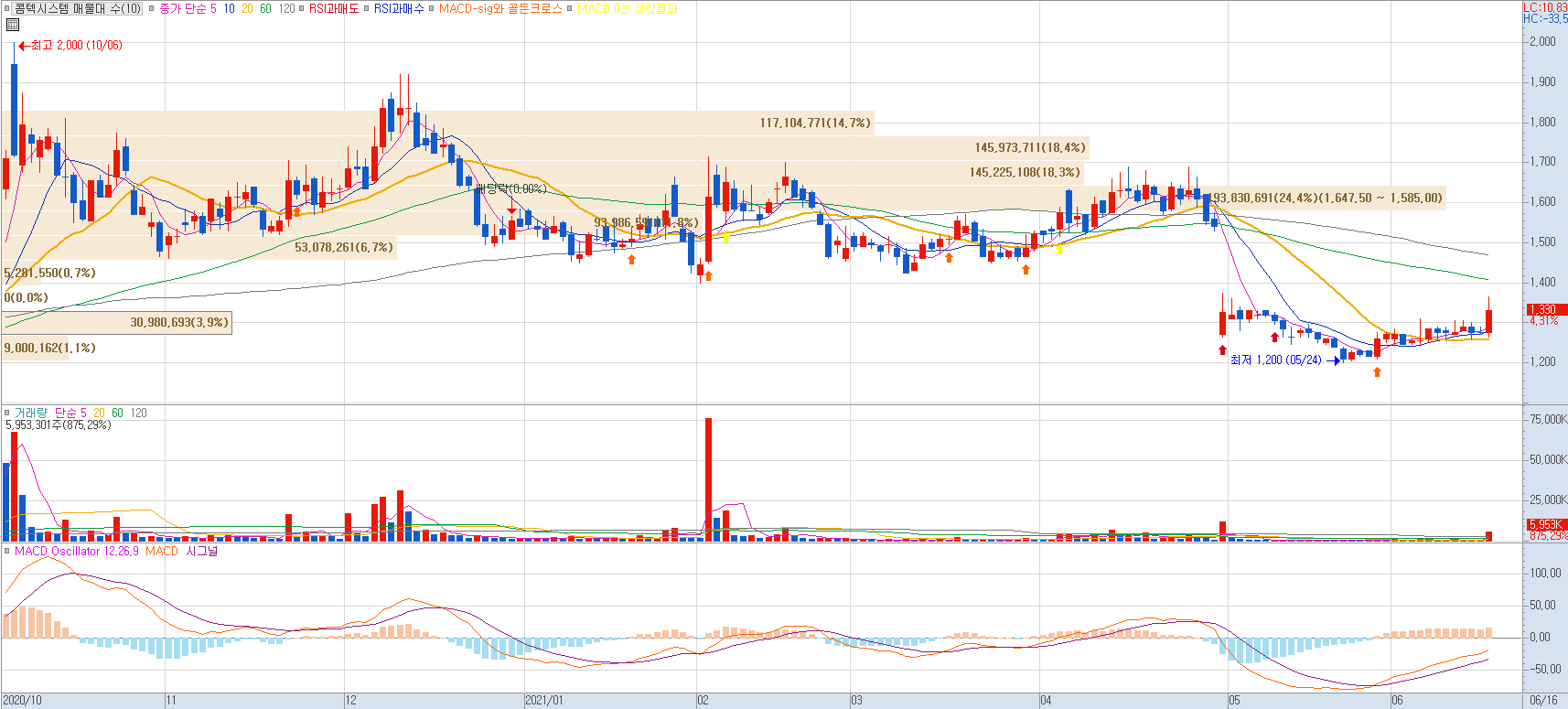Click the 9,000,162(1.1%) volume profile label

pyautogui.click(x=49, y=348)
